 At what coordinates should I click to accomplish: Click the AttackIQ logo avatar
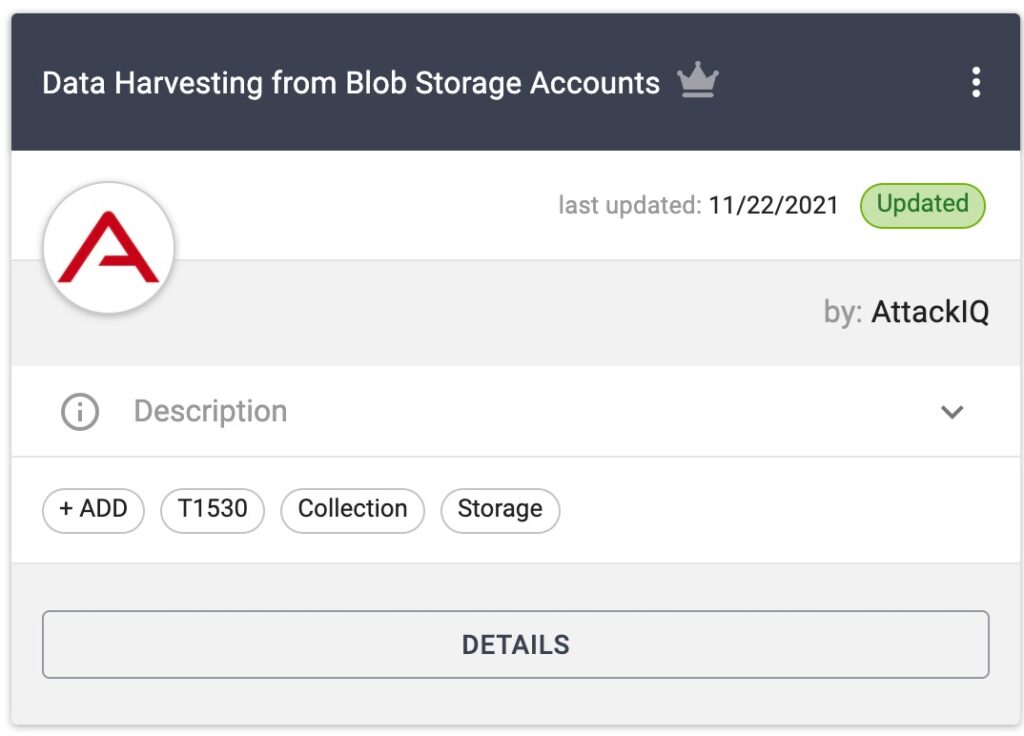108,247
